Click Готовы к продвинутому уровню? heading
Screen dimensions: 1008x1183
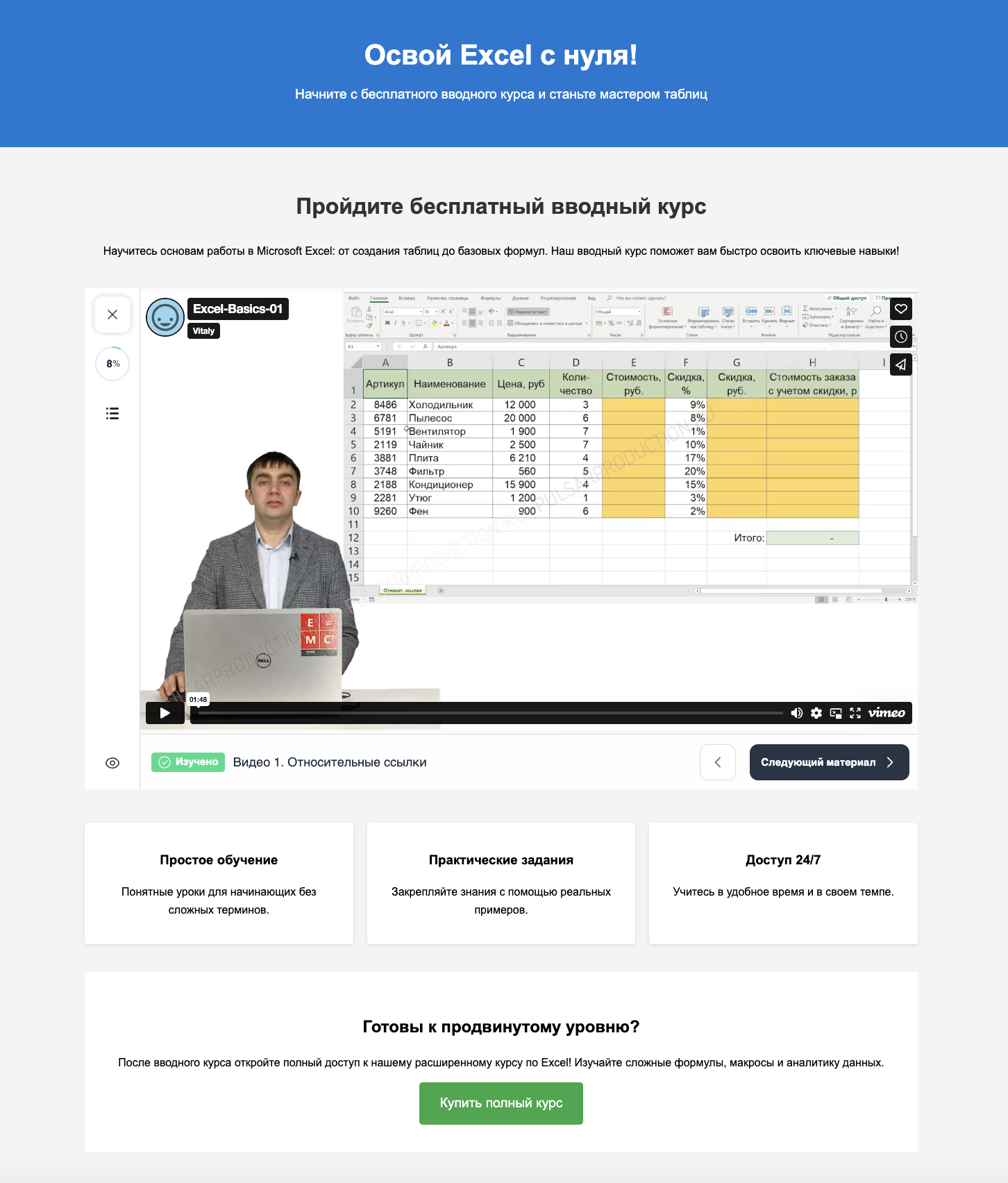501,1027
